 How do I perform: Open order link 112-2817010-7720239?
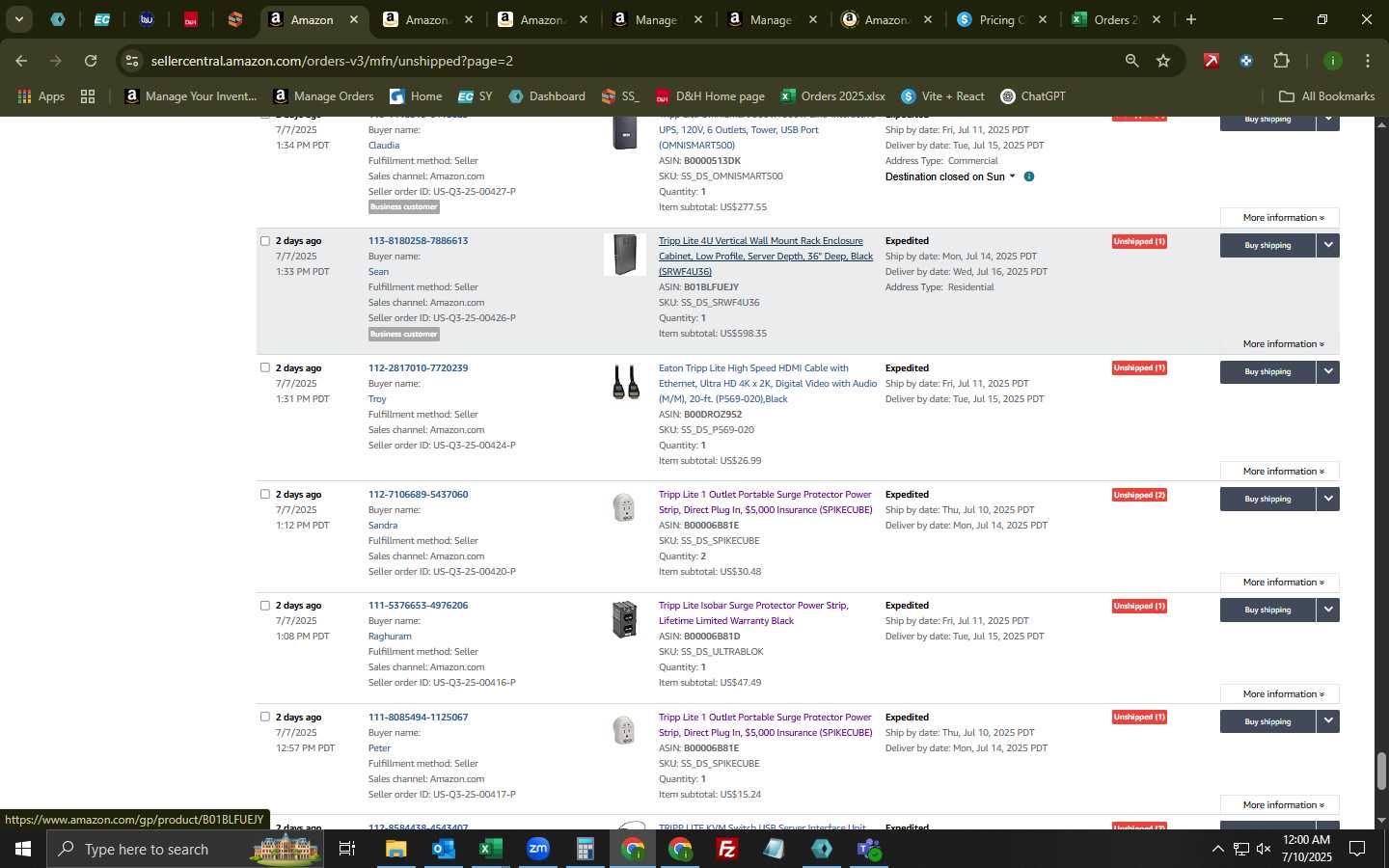[x=418, y=367]
